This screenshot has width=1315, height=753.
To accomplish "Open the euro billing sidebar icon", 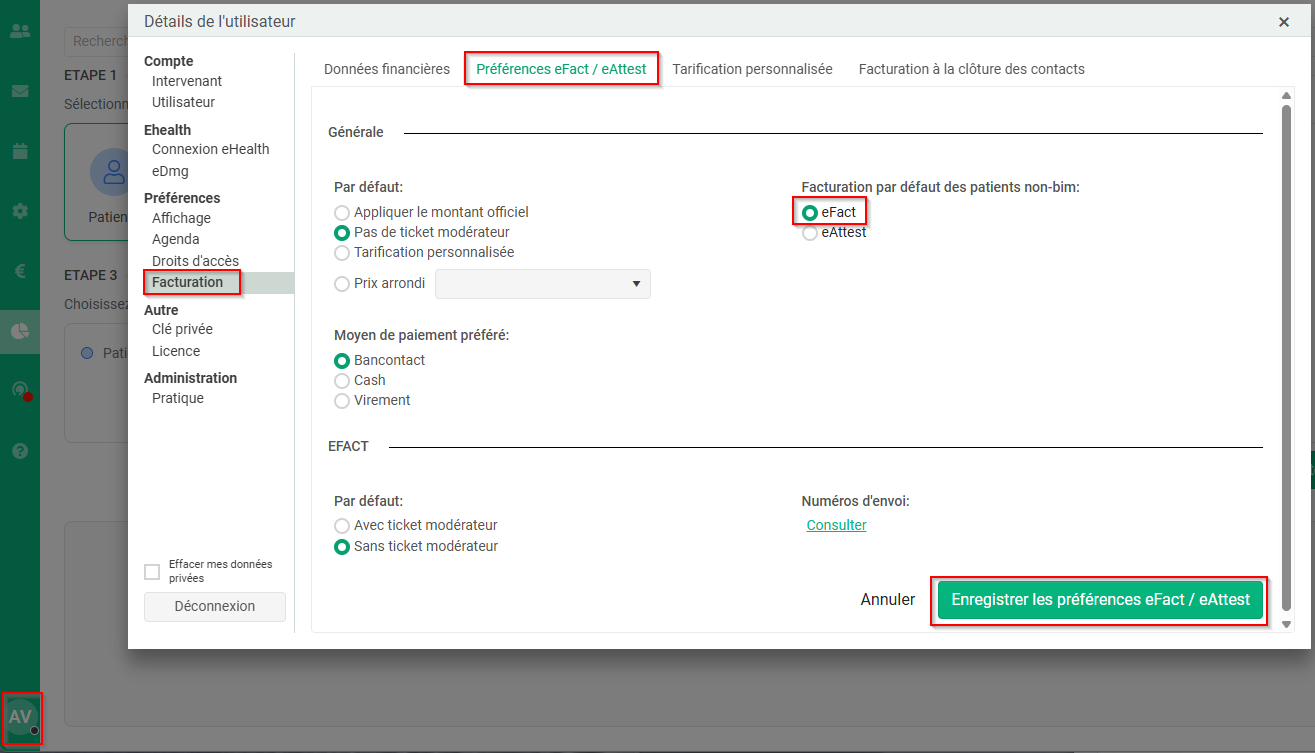I will [x=19, y=270].
